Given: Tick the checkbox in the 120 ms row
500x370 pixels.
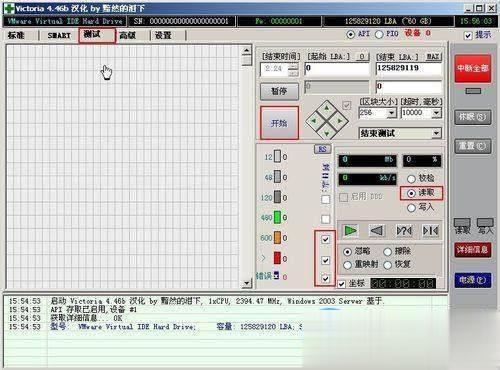Looking at the screenshot, I should tap(325, 199).
